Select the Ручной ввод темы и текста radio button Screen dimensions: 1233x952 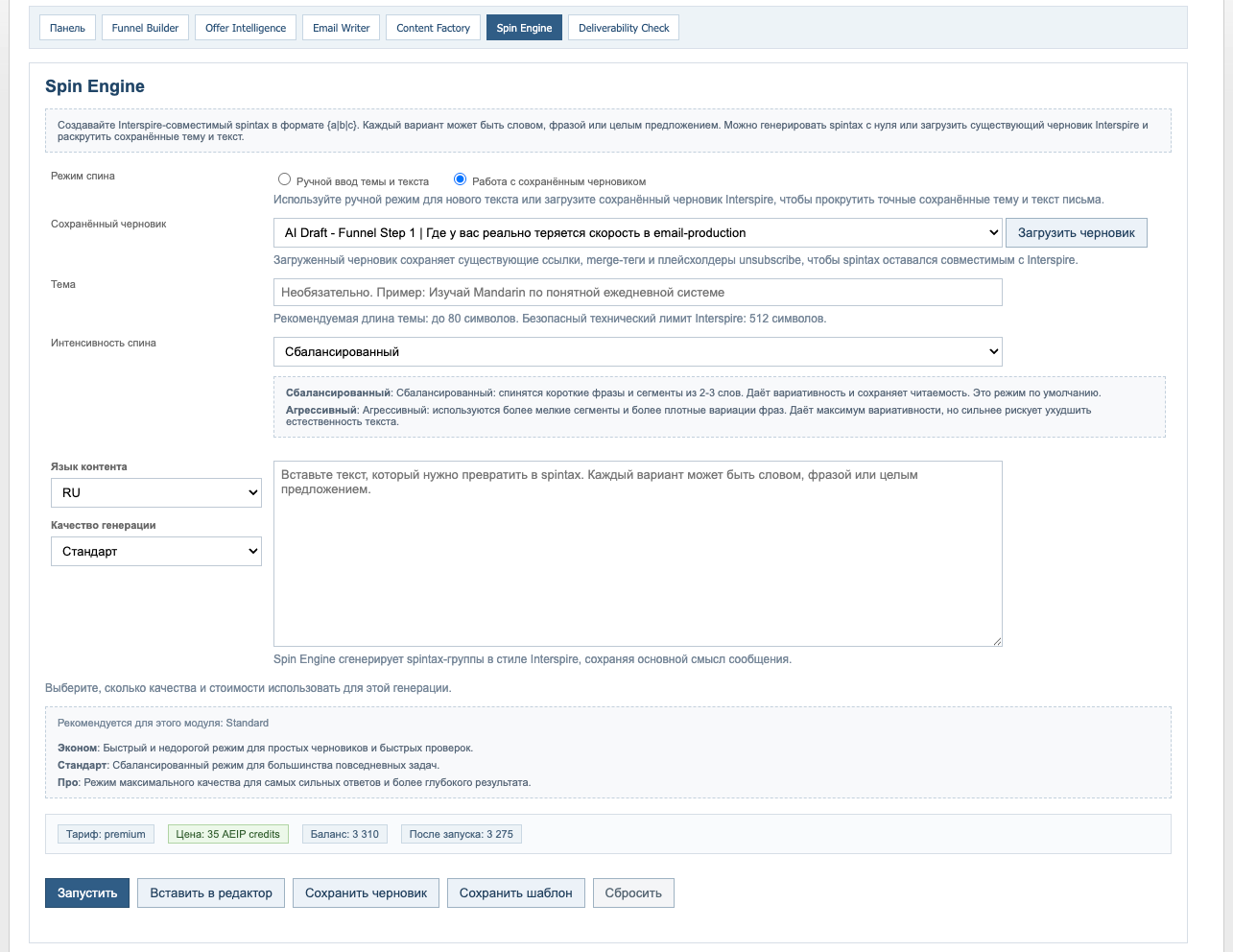tap(284, 179)
